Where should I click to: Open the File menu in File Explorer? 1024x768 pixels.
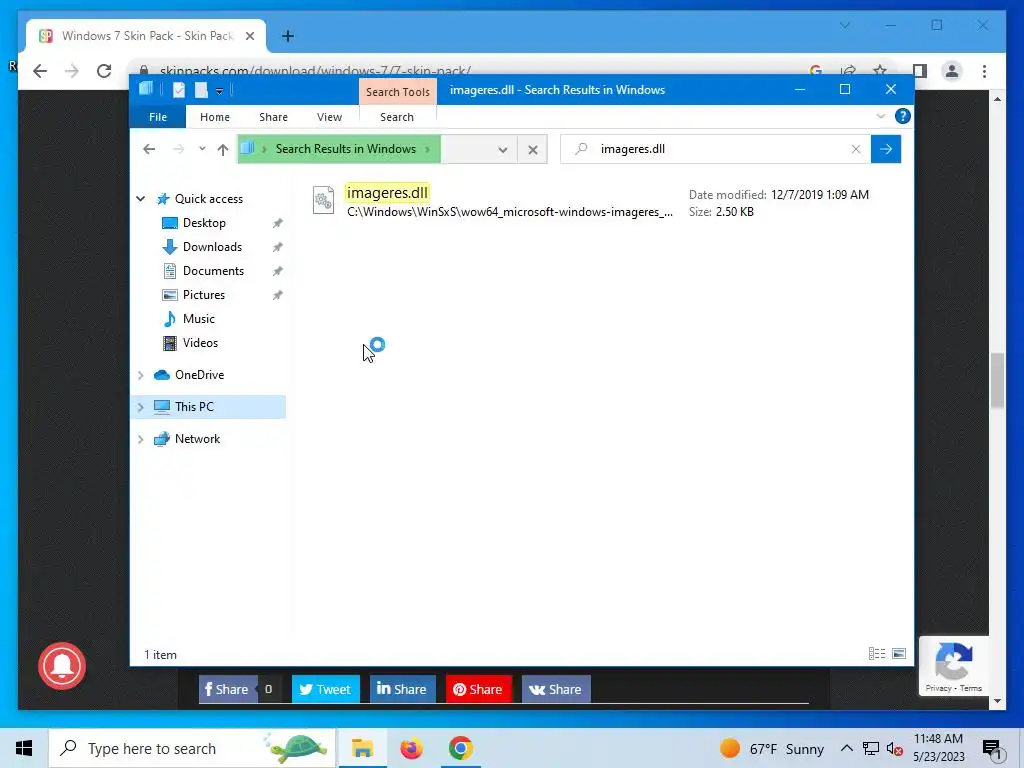click(158, 117)
